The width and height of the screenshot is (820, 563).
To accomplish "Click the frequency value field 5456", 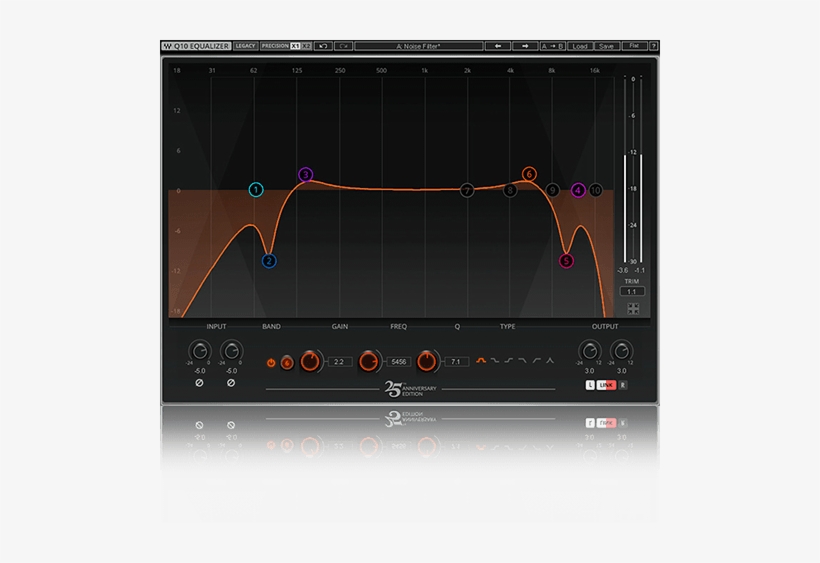I will coord(398,362).
